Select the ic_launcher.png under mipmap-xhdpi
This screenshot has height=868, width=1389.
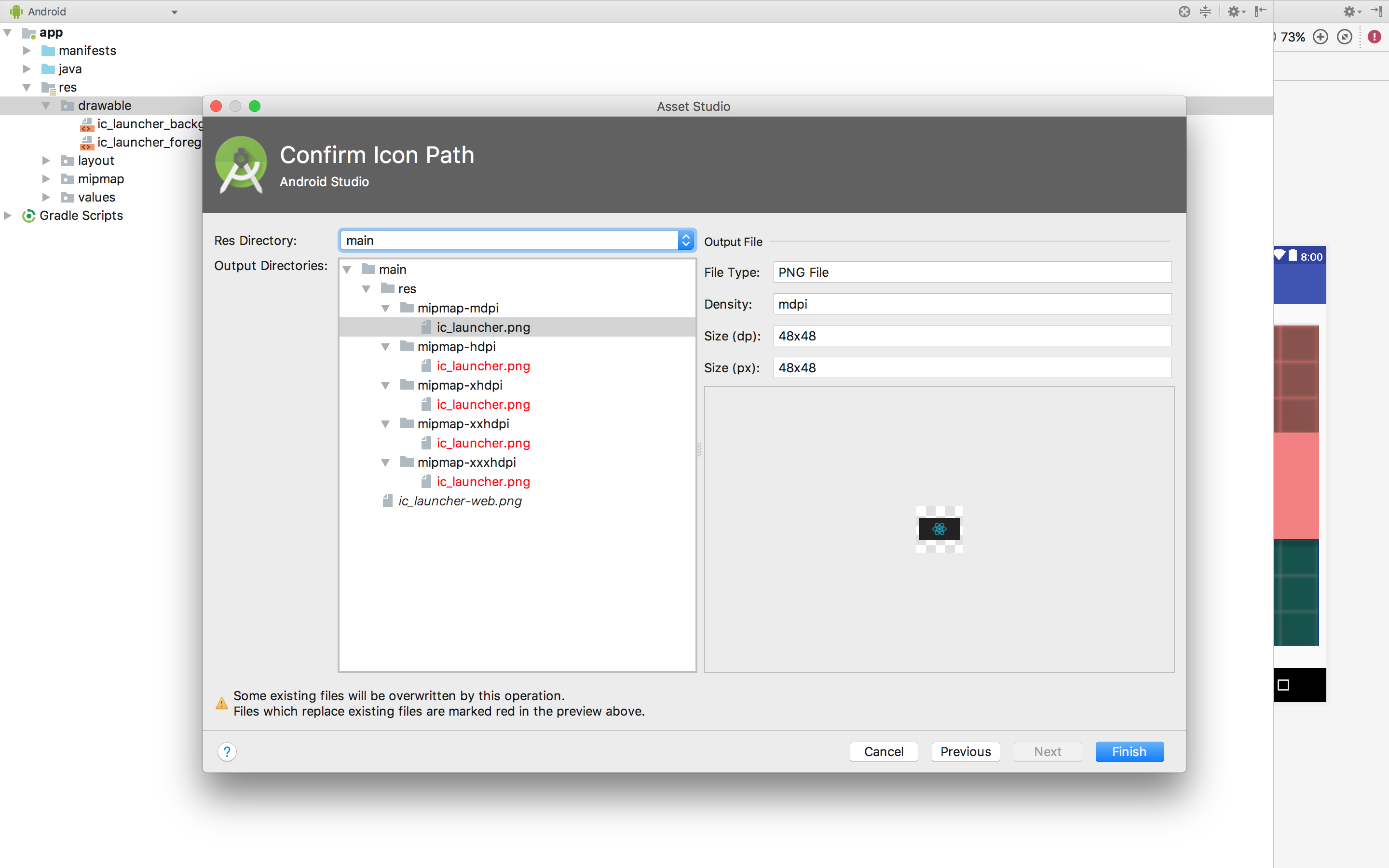click(483, 405)
